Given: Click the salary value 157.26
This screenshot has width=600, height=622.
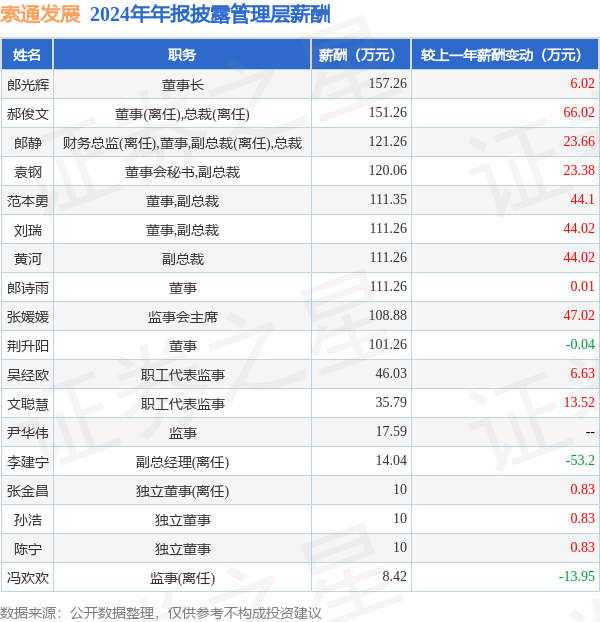Looking at the screenshot, I should [388, 83].
